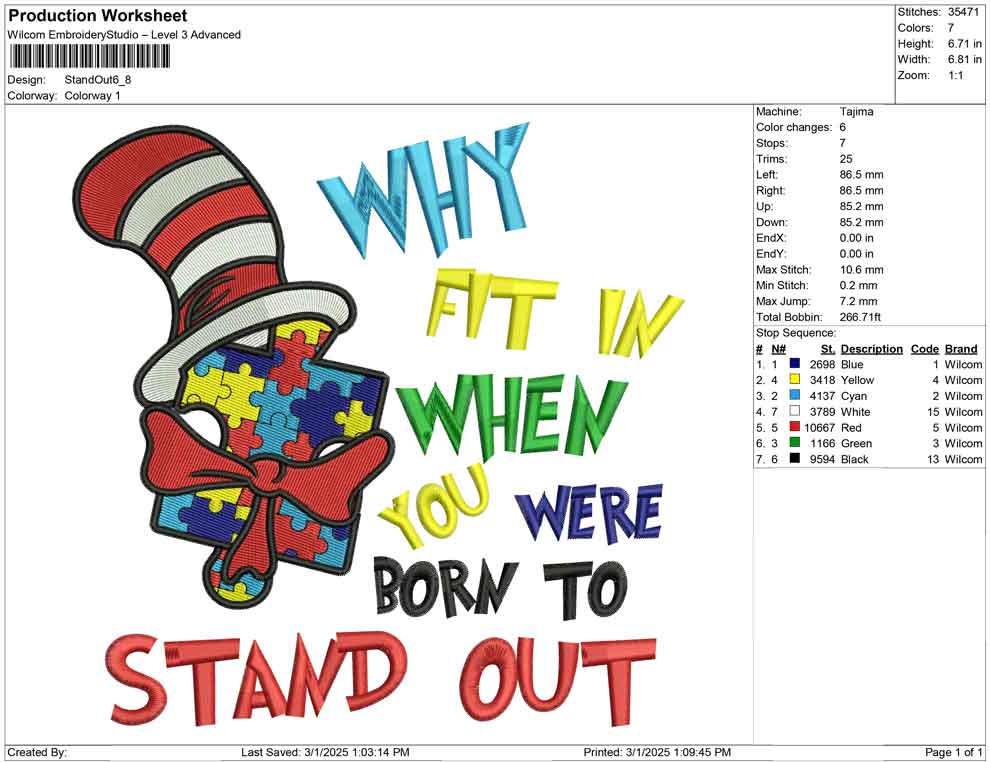The height and width of the screenshot is (762, 990).
Task: Select the design name 'StandOut6_8'
Action: [x=98, y=80]
